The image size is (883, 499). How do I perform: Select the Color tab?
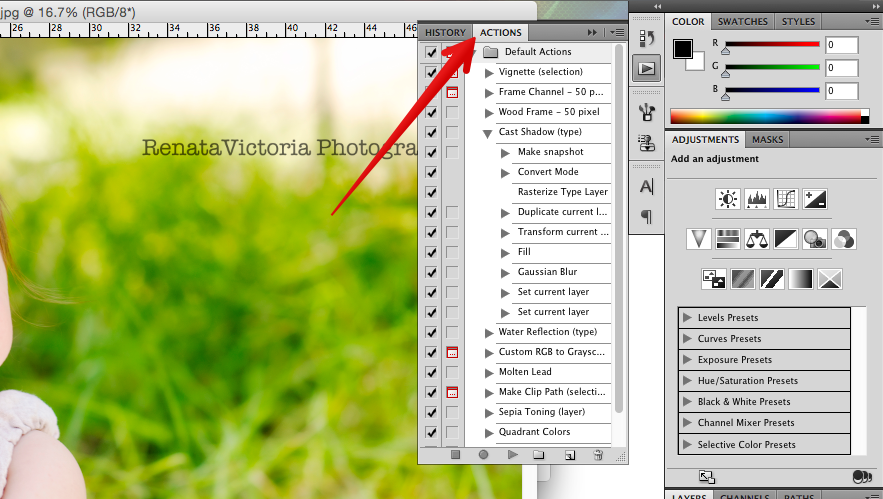coord(688,21)
